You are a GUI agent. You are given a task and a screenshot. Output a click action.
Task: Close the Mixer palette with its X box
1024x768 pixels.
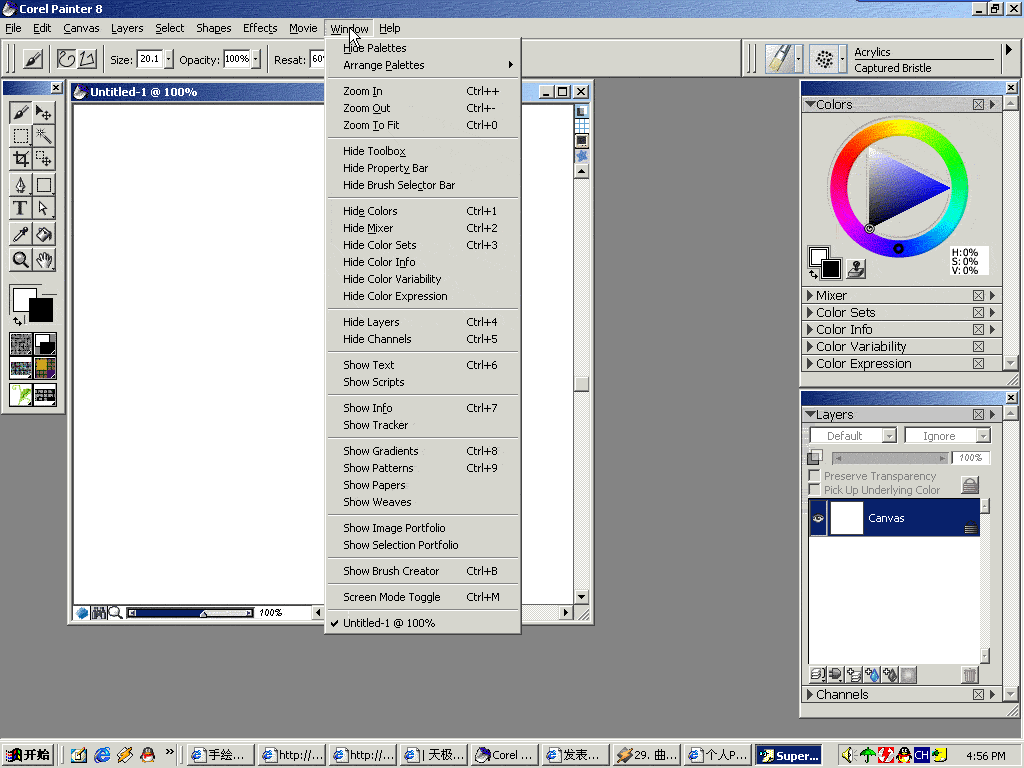pyautogui.click(x=978, y=295)
